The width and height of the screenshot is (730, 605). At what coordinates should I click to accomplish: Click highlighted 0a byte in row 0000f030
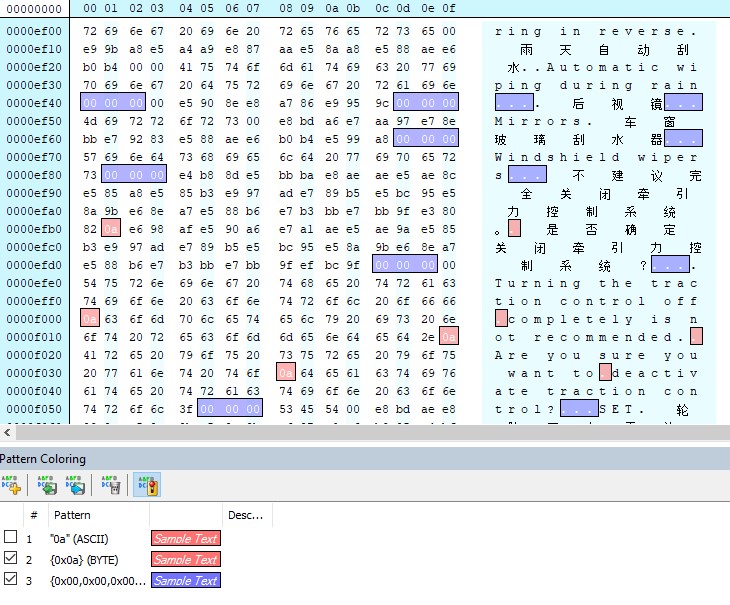(x=285, y=373)
